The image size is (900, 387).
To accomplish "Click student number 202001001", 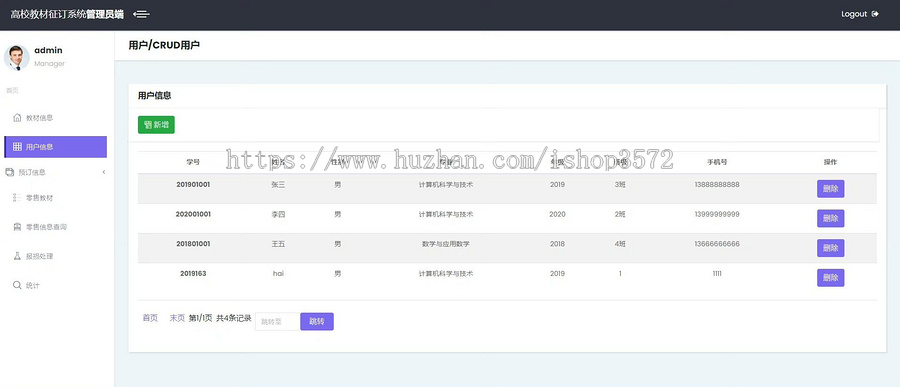I will (x=193, y=214).
